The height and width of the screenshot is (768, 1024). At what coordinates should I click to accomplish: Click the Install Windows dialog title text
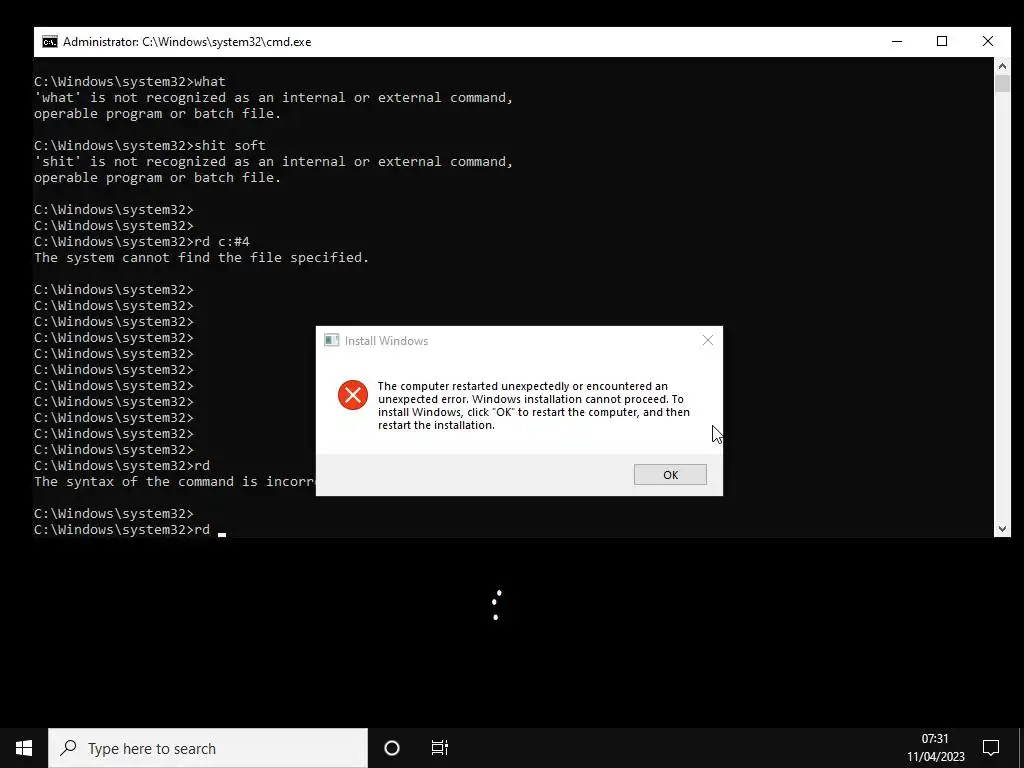(386, 340)
